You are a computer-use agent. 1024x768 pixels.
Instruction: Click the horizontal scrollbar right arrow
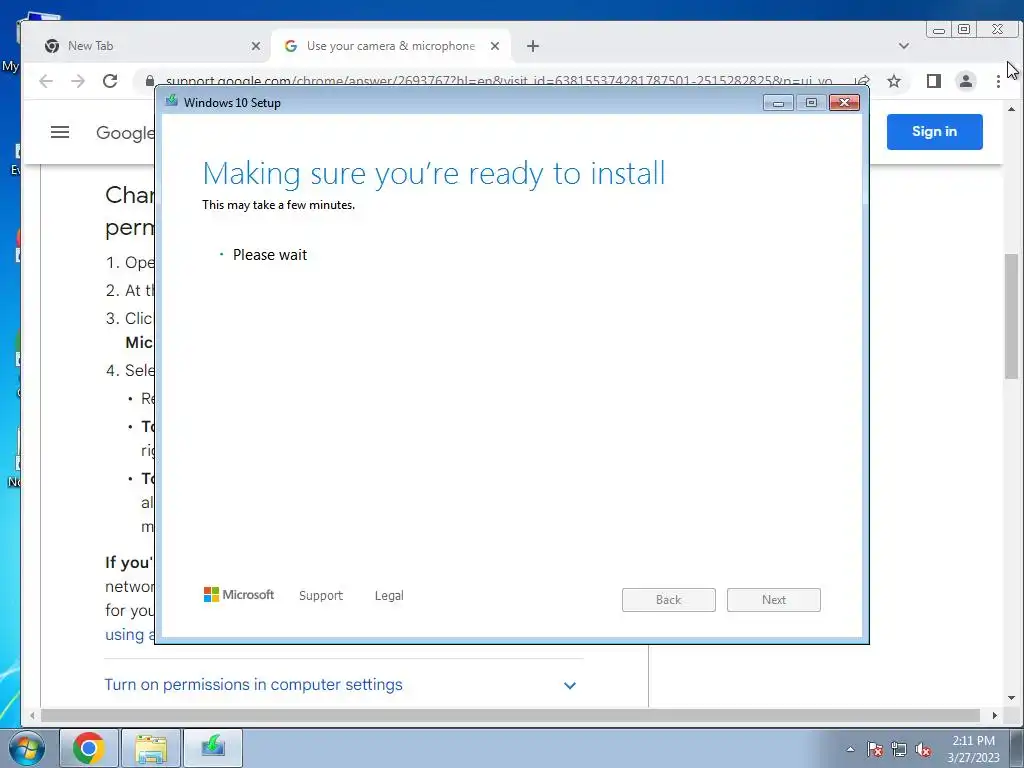(x=994, y=715)
